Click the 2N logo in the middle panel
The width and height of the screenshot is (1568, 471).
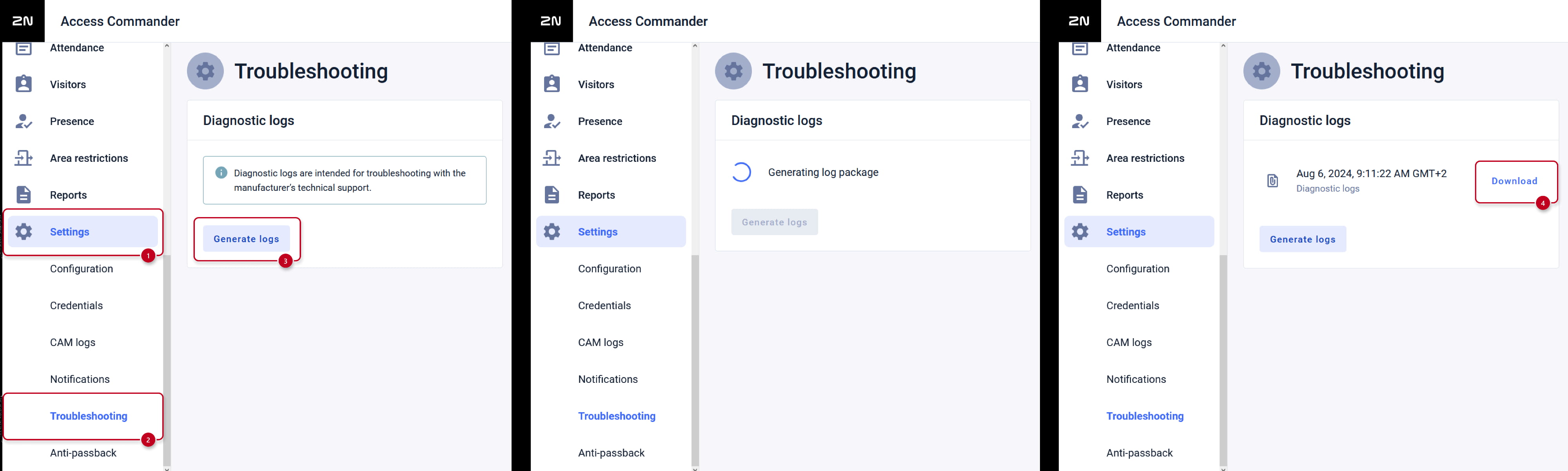tap(551, 21)
